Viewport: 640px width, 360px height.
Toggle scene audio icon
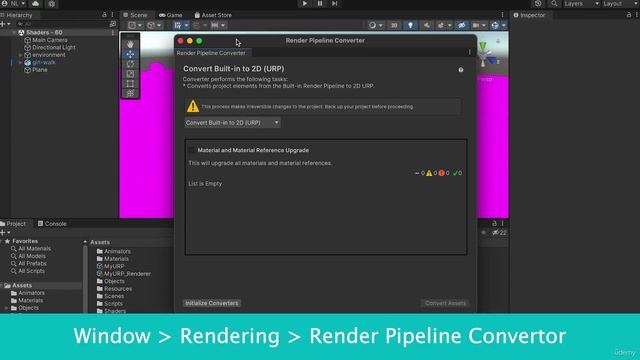pos(427,25)
